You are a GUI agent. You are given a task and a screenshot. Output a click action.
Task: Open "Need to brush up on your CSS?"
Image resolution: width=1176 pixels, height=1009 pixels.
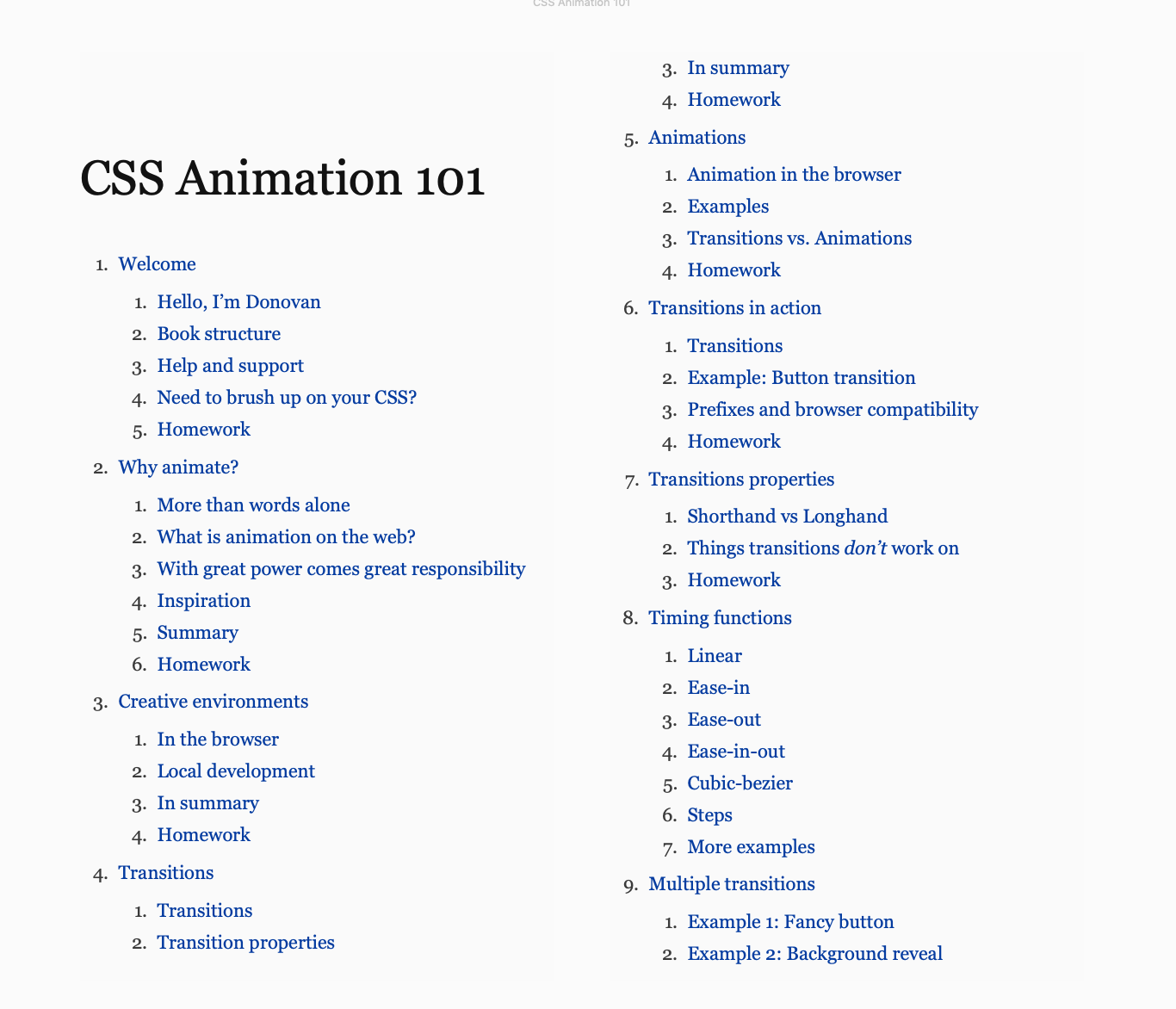tap(287, 397)
